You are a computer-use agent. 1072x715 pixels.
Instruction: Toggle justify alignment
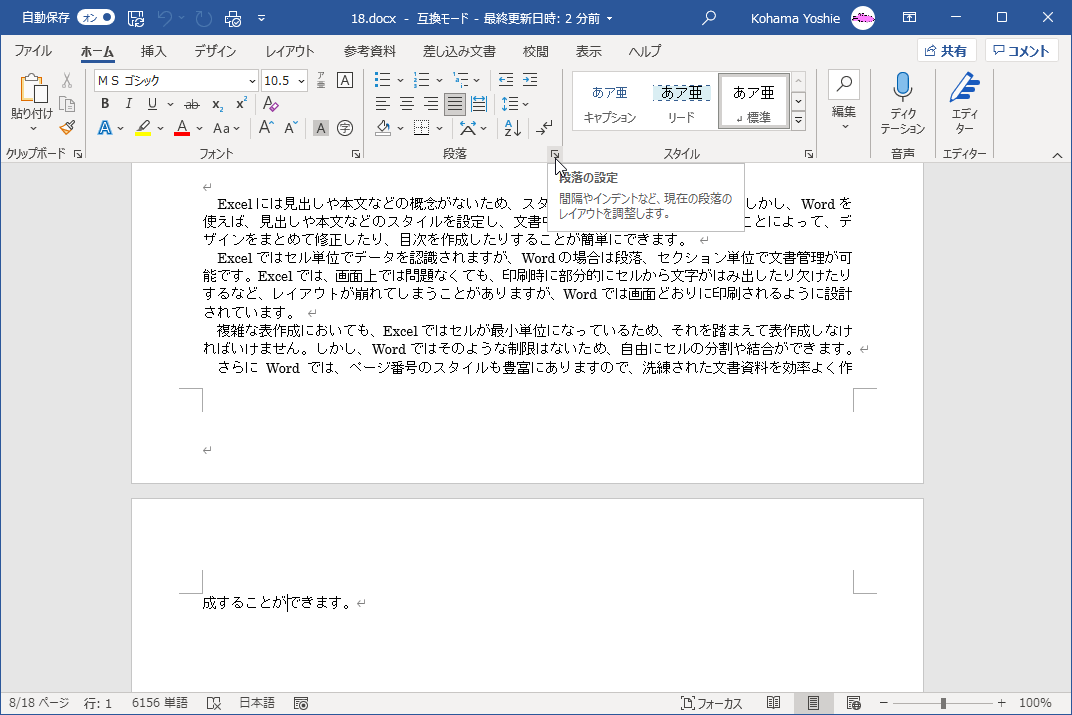coord(455,104)
